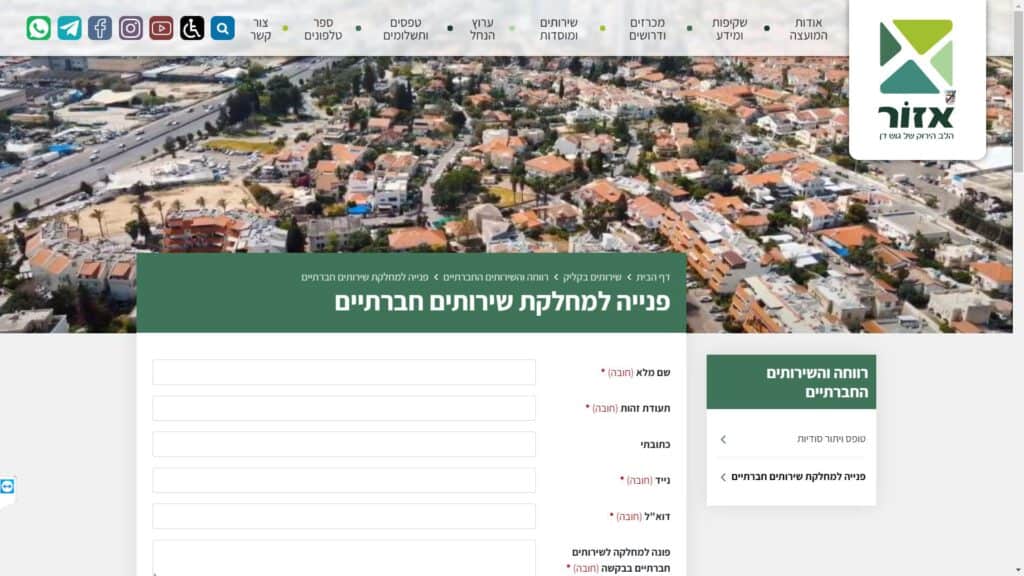The width and height of the screenshot is (1024, 576).
Task: Open the WhatsApp icon in the header
Action: pyautogui.click(x=39, y=28)
